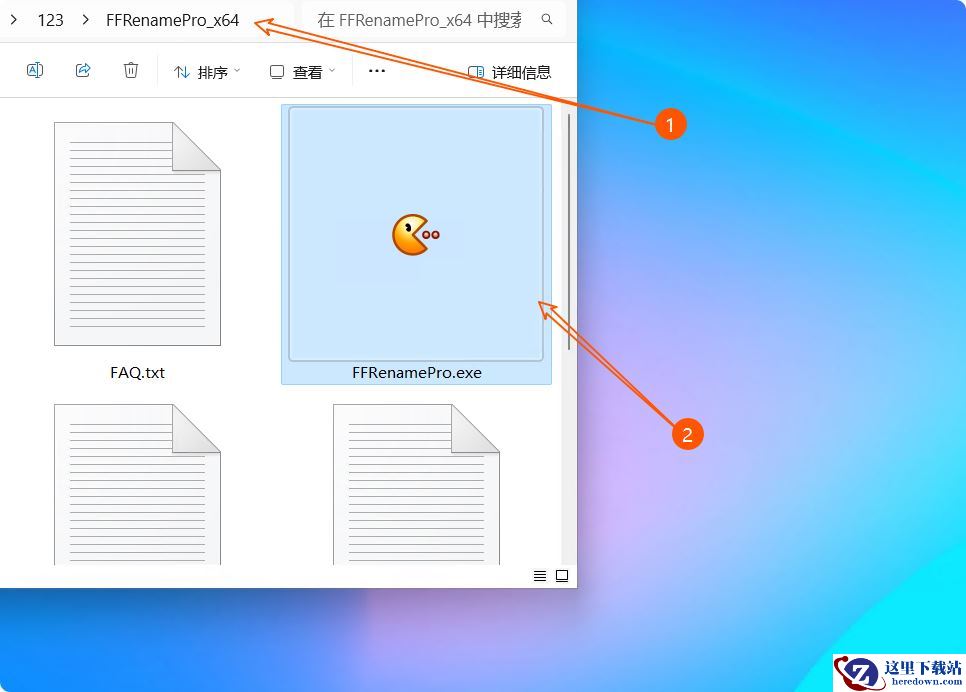Open the Sort (排序) dropdown
This screenshot has width=966, height=692.
pos(207,72)
